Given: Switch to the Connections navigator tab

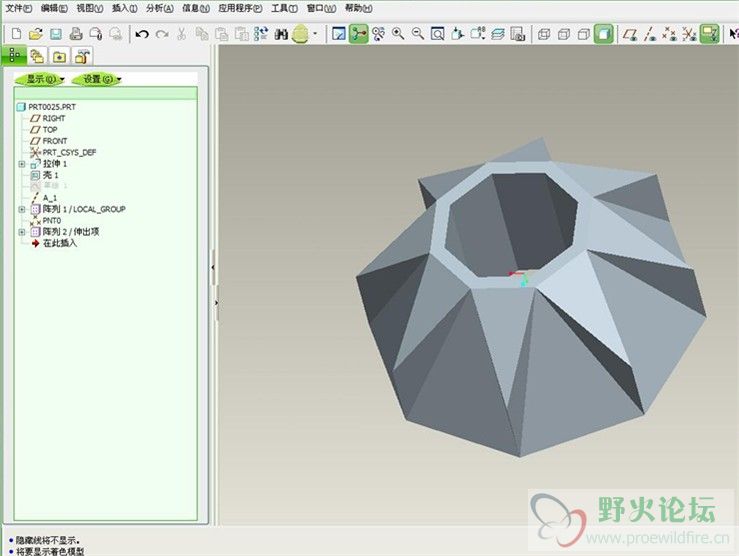Looking at the screenshot, I should (x=82, y=57).
